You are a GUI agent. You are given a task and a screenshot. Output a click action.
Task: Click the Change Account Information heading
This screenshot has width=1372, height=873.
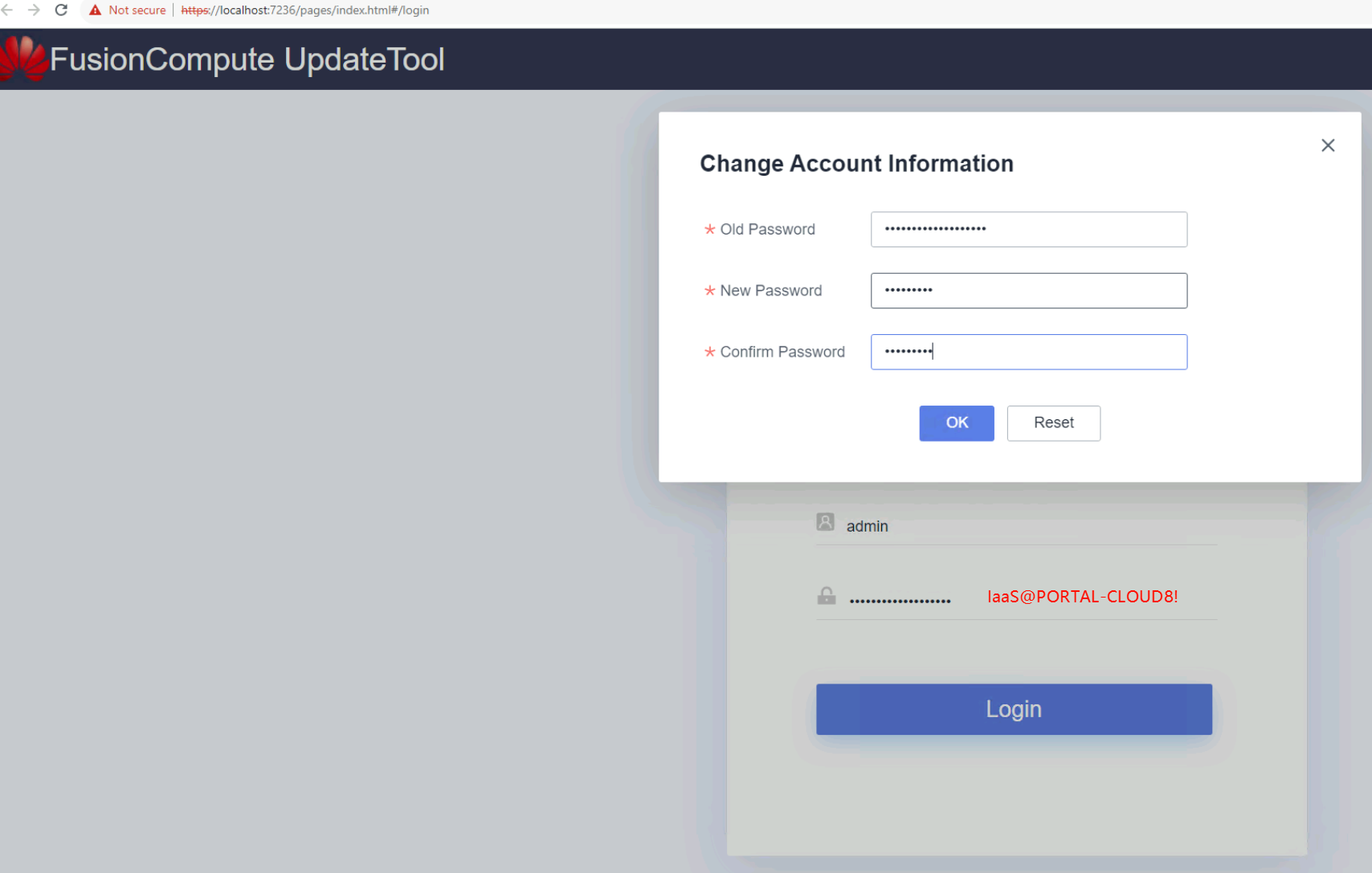[x=856, y=164]
